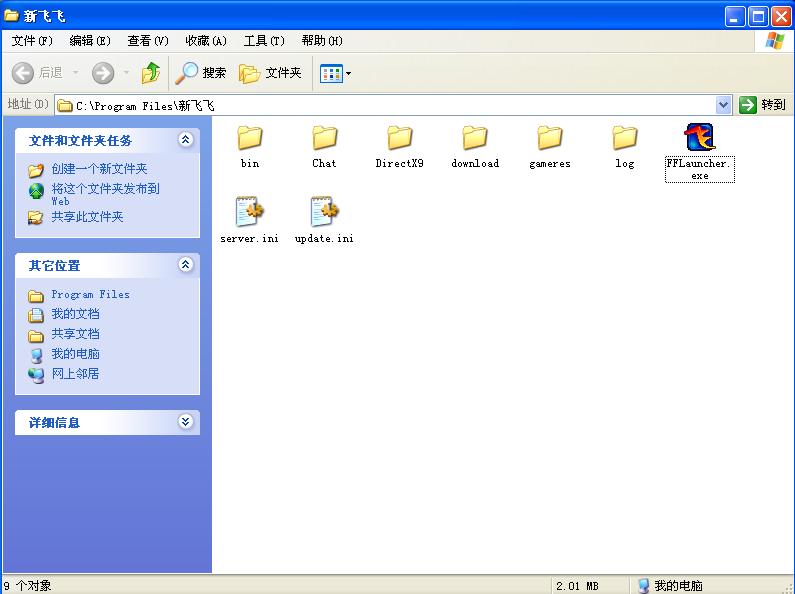Select the update.ini file icon
The height and width of the screenshot is (594, 795).
(324, 211)
